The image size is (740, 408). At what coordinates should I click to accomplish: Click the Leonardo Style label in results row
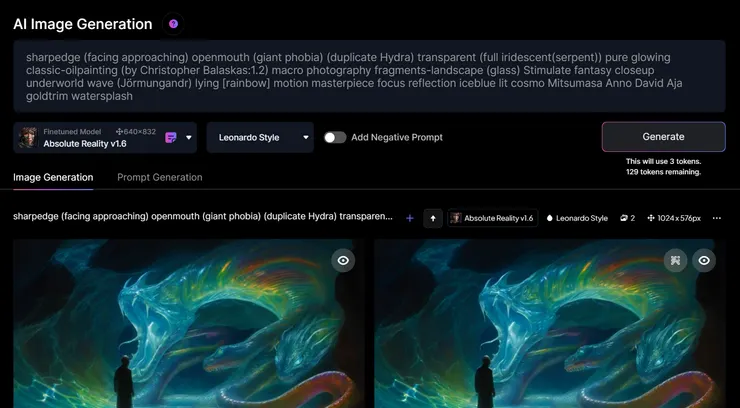pos(577,218)
